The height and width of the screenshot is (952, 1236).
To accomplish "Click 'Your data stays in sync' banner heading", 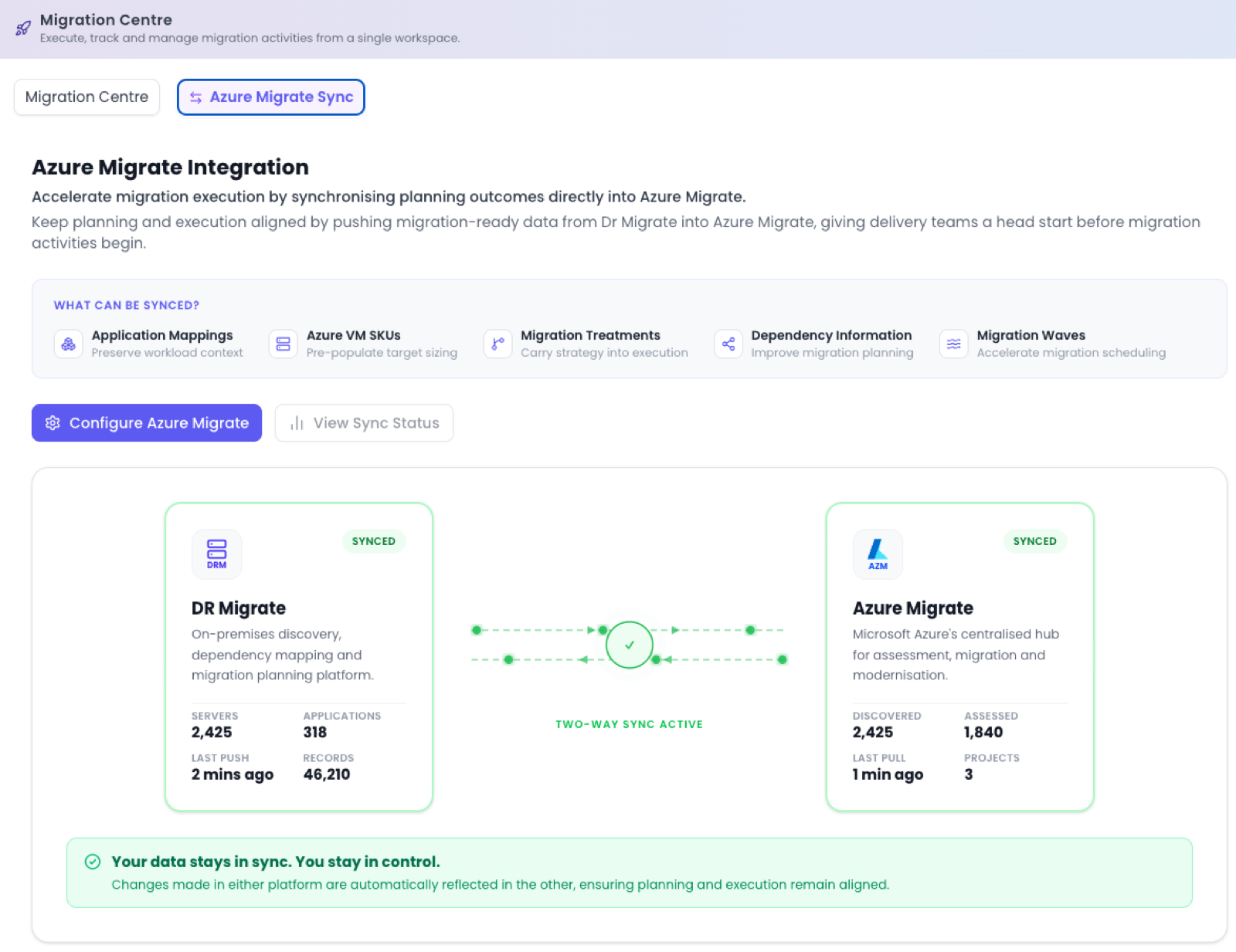I will click(276, 862).
